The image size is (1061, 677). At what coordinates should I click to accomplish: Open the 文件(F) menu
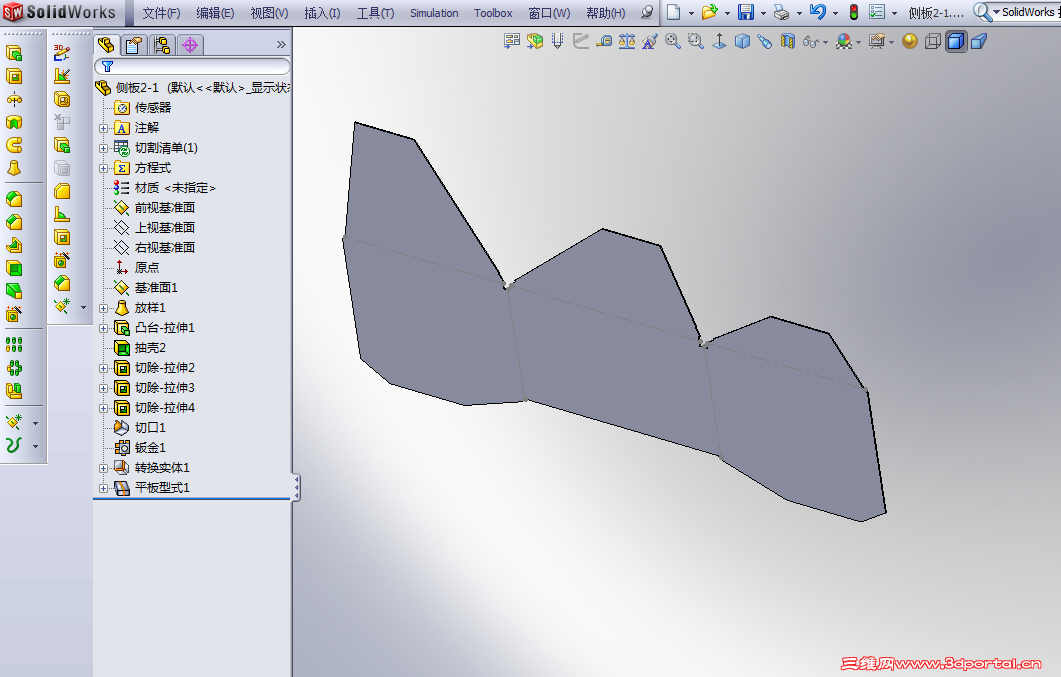161,13
